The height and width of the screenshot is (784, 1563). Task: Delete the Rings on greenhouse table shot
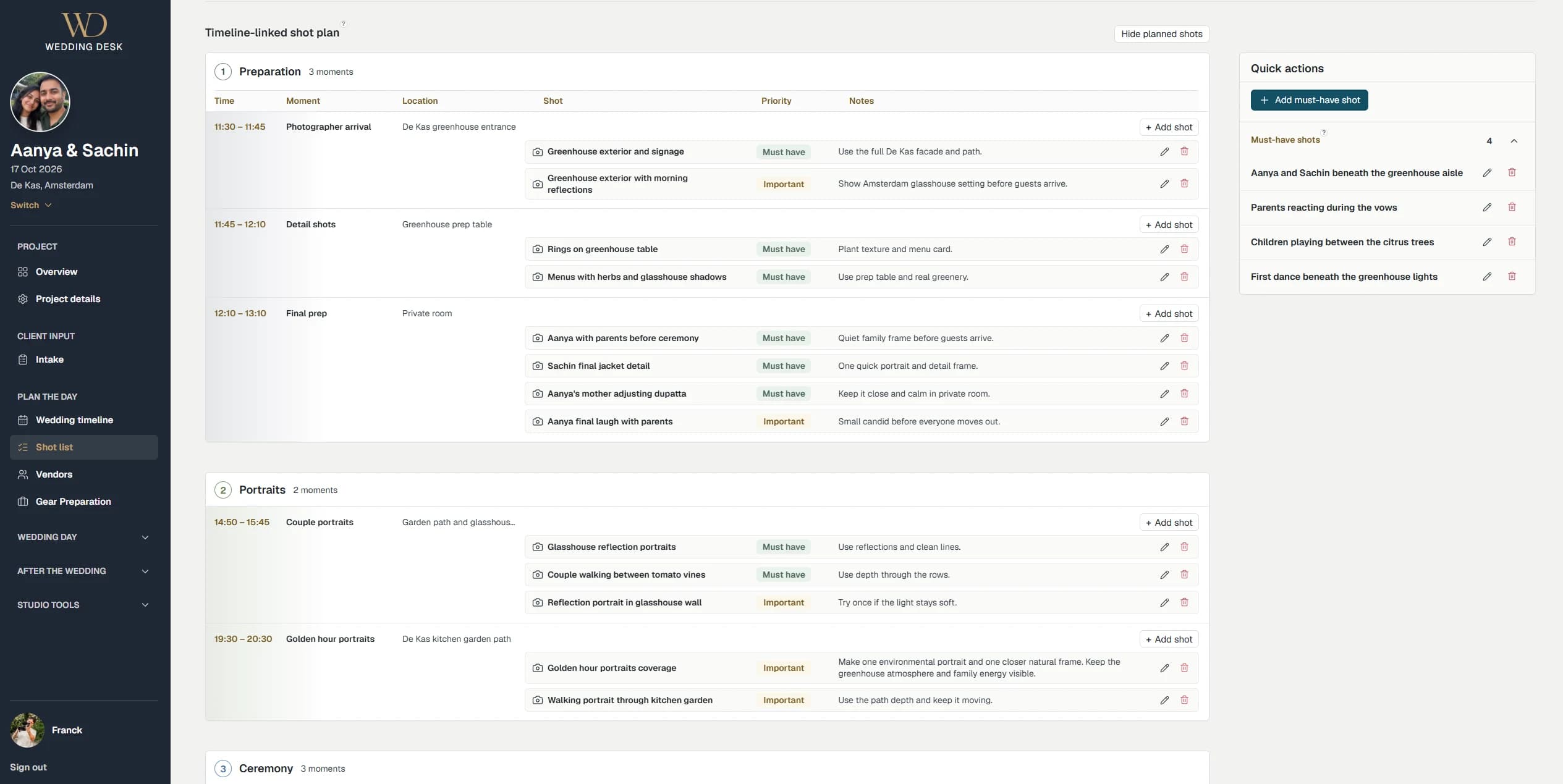click(x=1184, y=249)
